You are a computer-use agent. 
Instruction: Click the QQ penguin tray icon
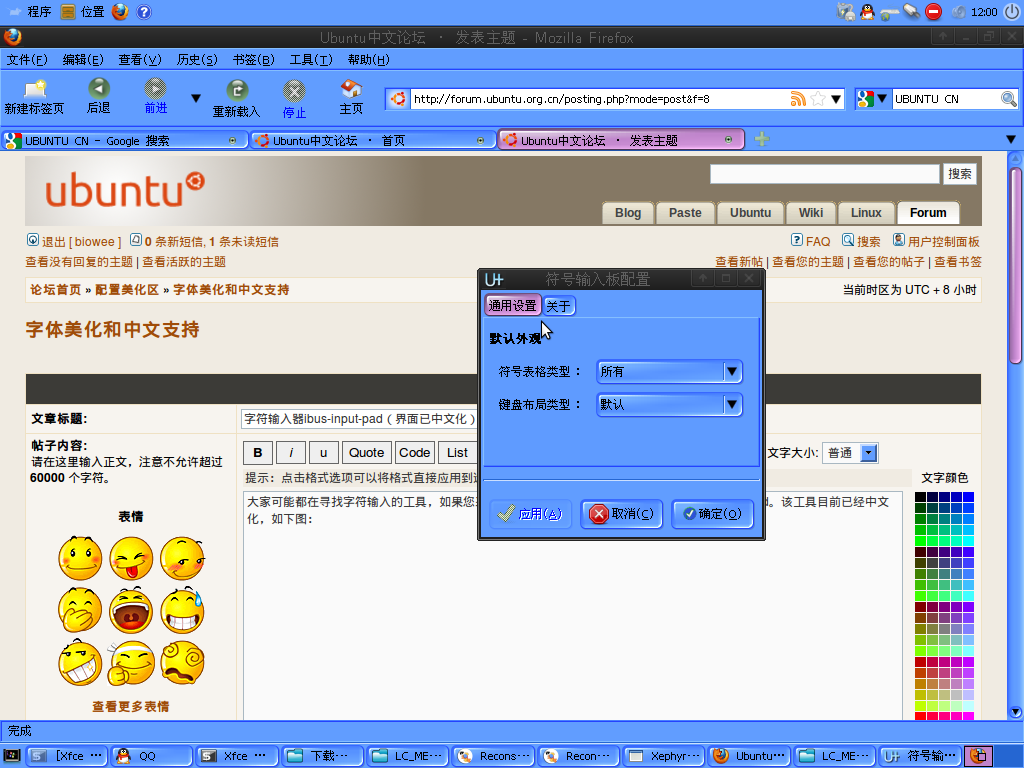tap(867, 11)
